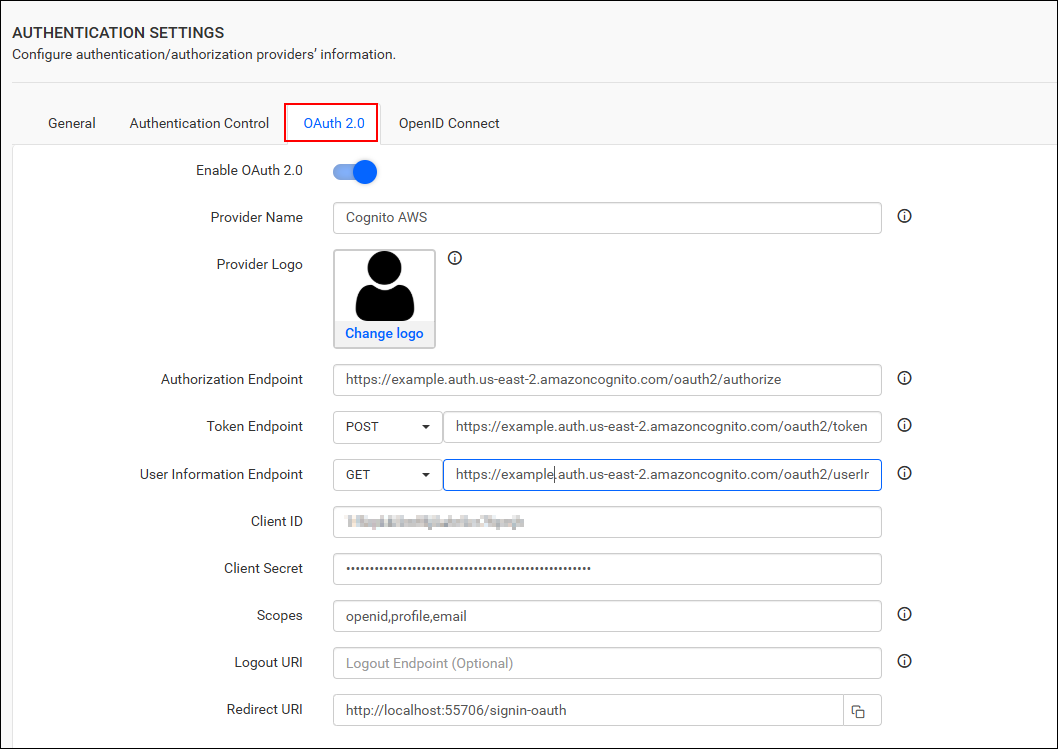Click the Token Endpoint URL field
1058x749 pixels.
(662, 427)
